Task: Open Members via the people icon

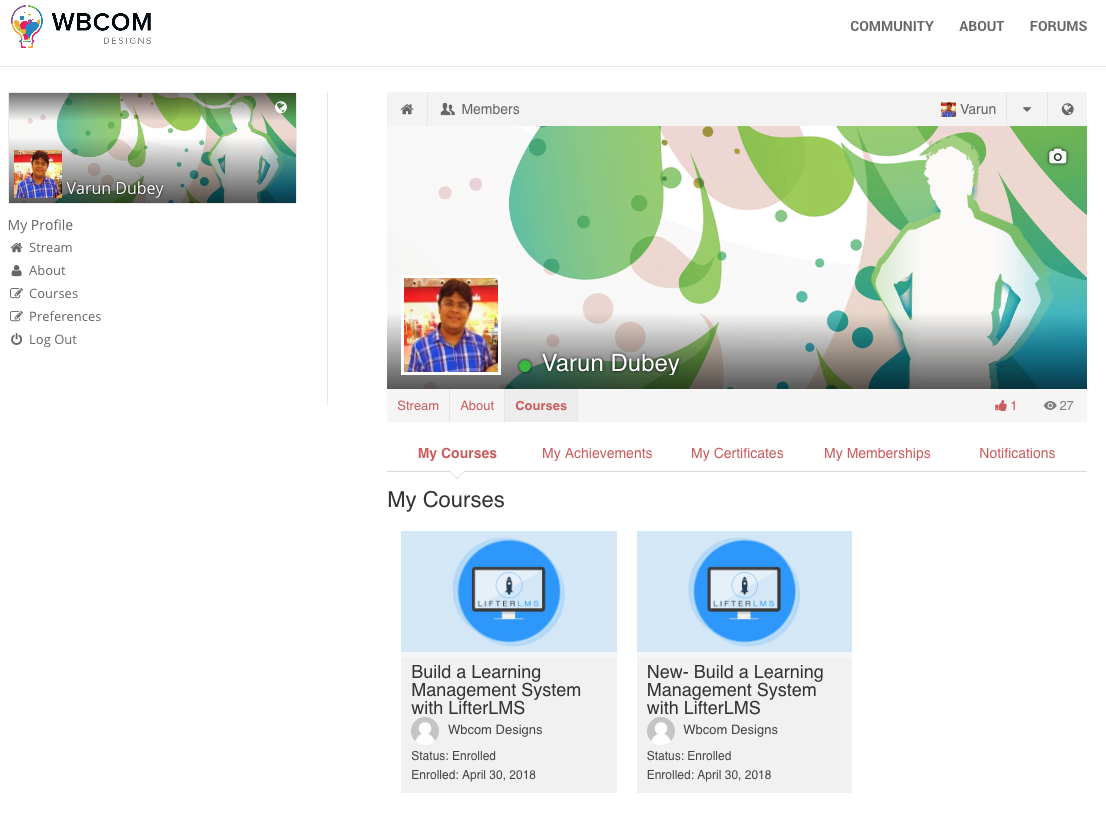Action: coord(447,109)
